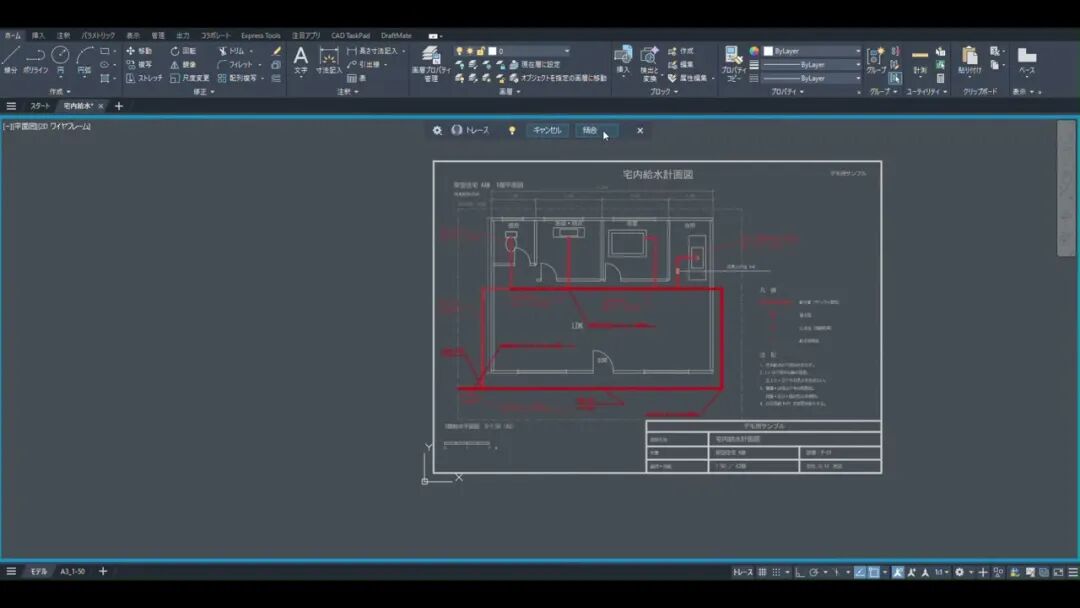Screen dimensions: 1080x608
Task: Open Layer Properties Manager (画層プロパティ管理)
Action: (430, 64)
